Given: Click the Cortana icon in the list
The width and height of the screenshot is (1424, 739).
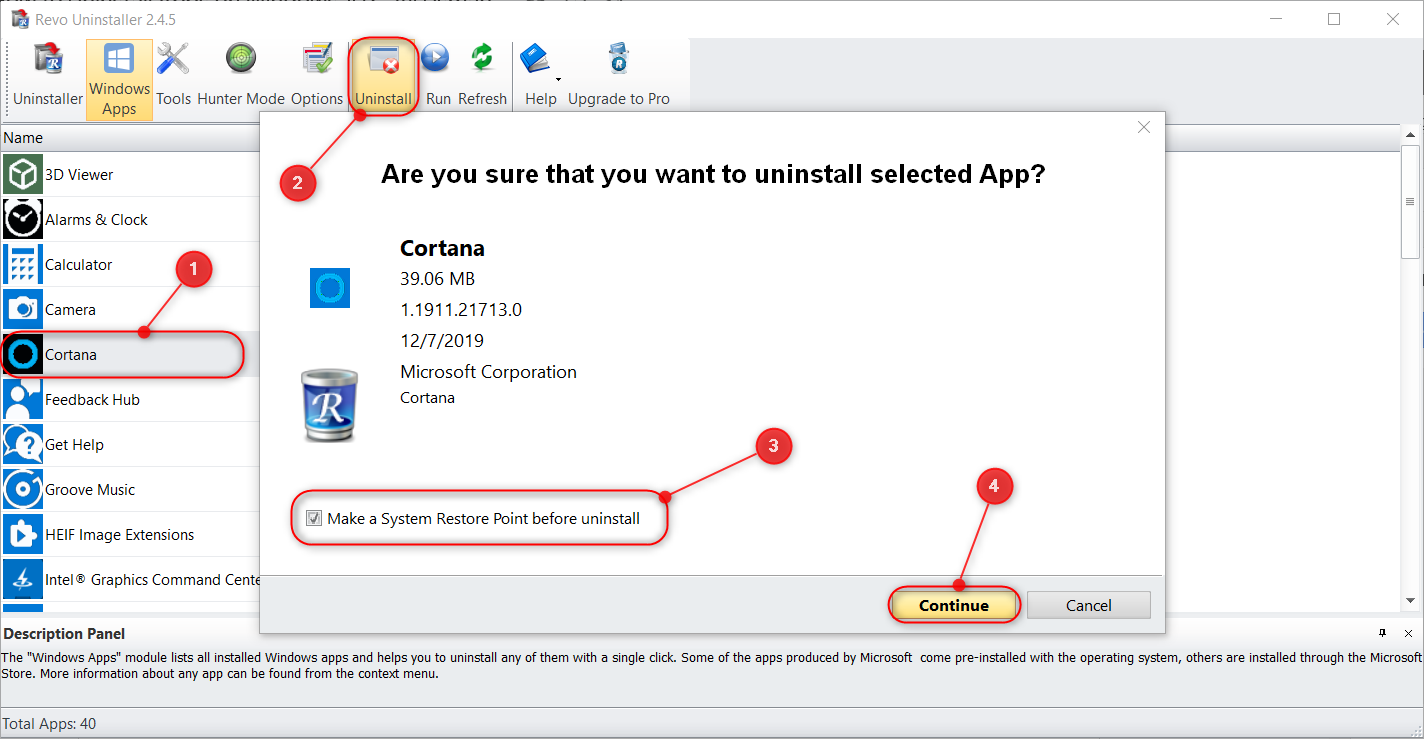Looking at the screenshot, I should coord(22,354).
